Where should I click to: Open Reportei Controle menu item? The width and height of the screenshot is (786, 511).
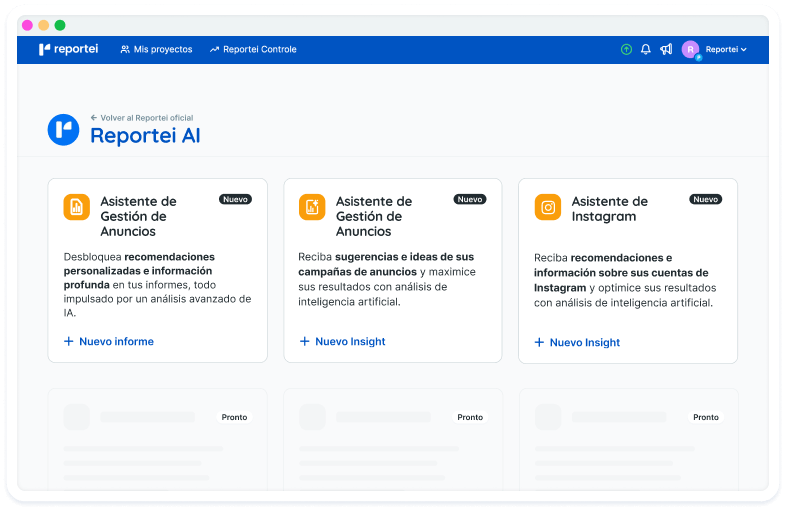(253, 49)
